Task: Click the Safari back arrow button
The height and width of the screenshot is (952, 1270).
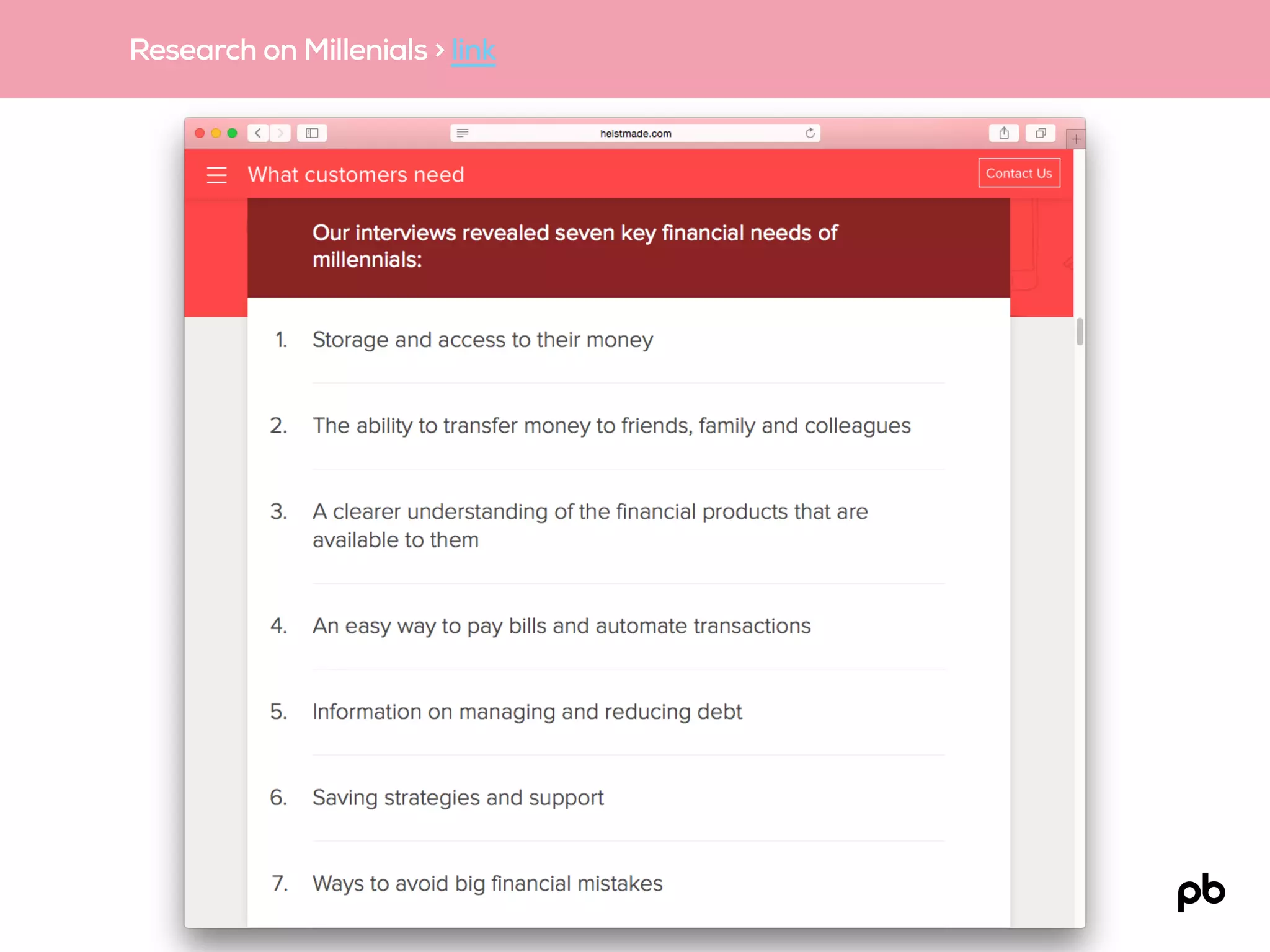Action: pos(258,133)
